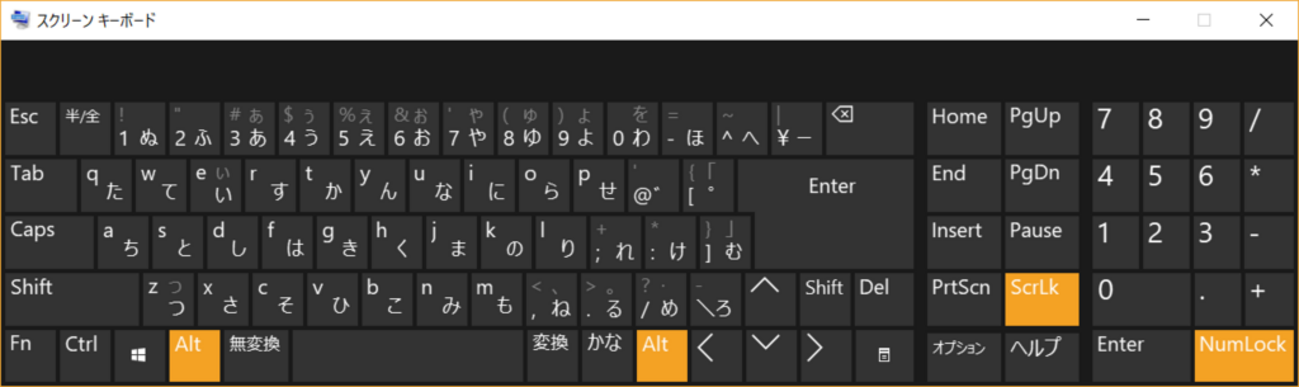Toggle the ScrLk key off
The height and width of the screenshot is (387, 1299).
coord(1041,298)
